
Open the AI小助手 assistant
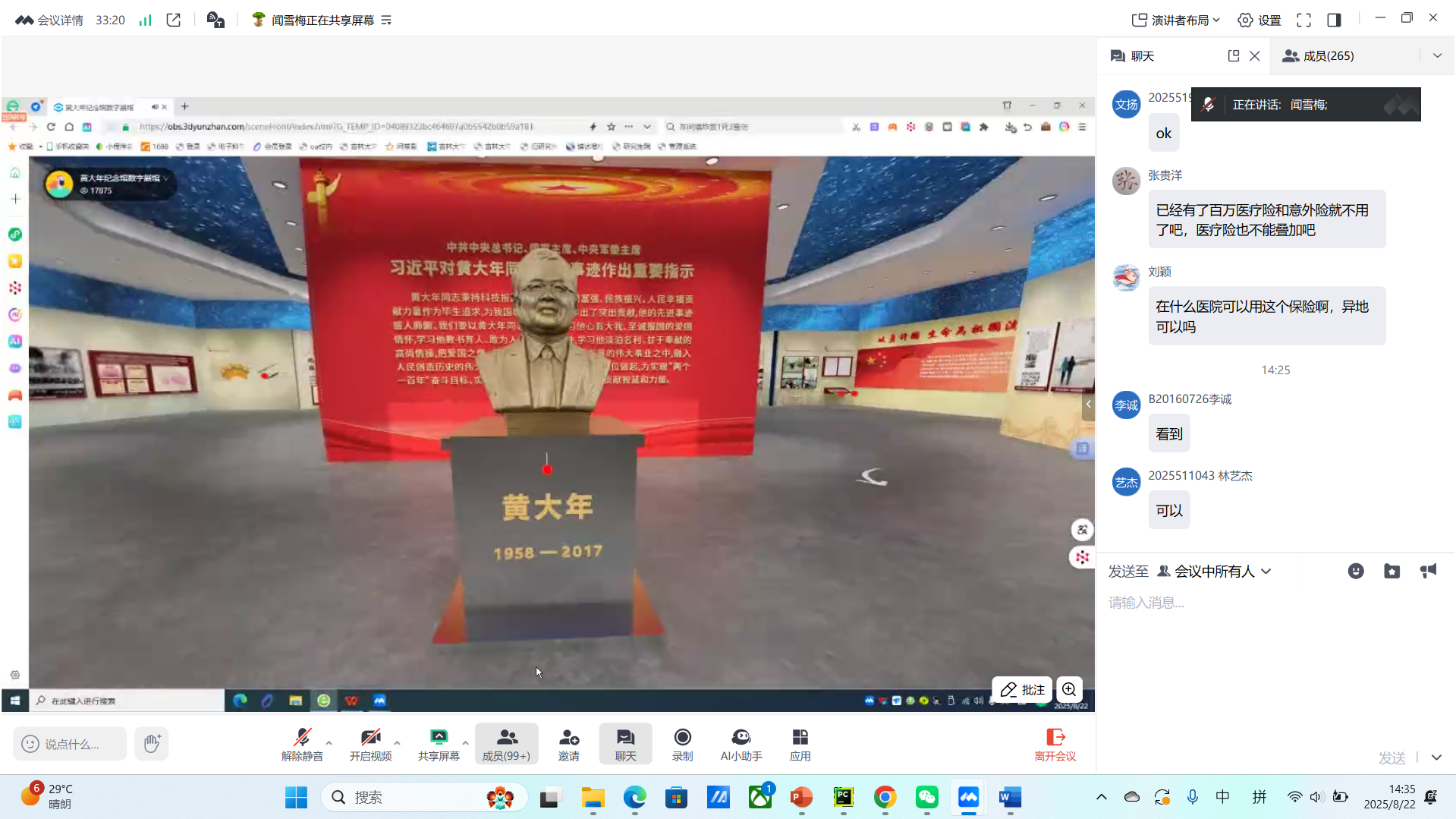tap(741, 744)
